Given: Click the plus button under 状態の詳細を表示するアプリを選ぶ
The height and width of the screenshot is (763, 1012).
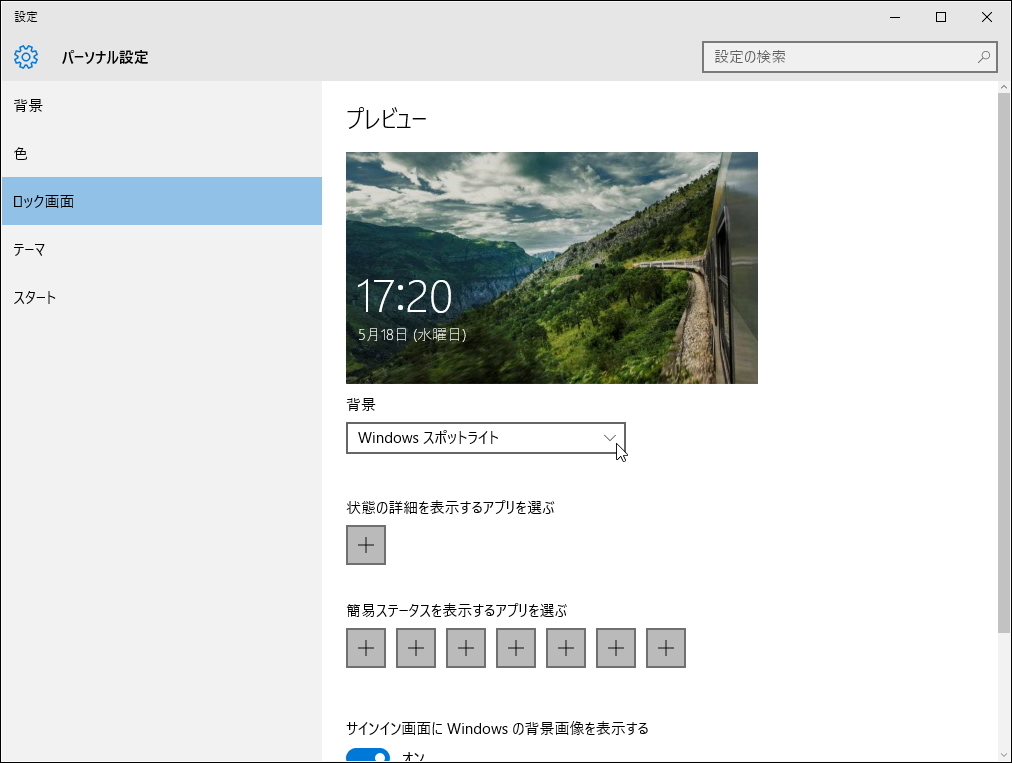Looking at the screenshot, I should pyautogui.click(x=365, y=545).
